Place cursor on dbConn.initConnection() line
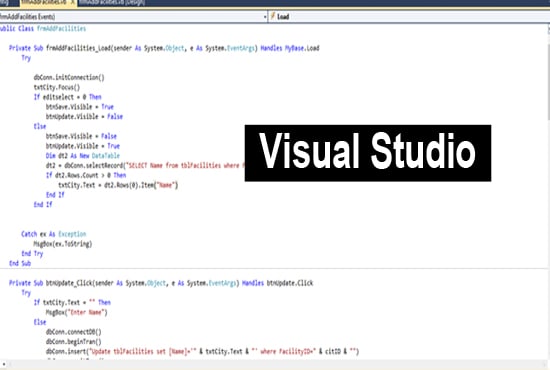The height and width of the screenshot is (370, 550). coord(69,78)
